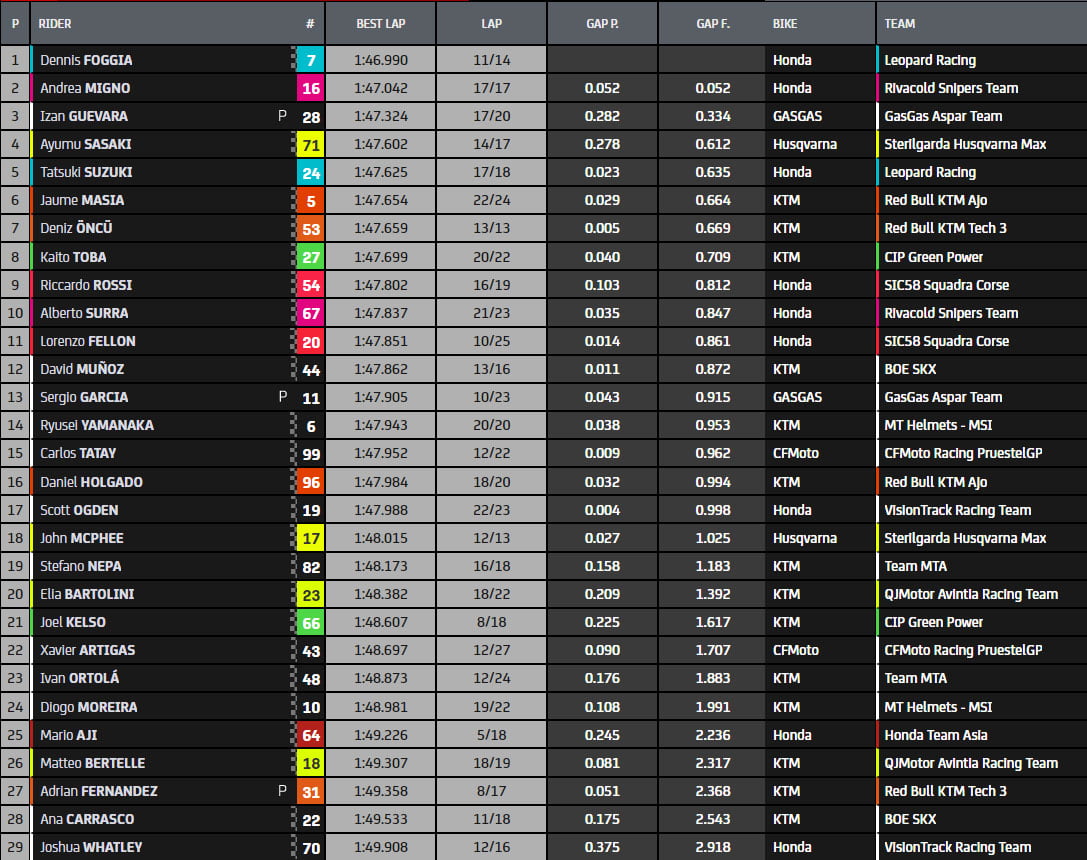
Task: Click Kaito Toba's green 27 badge
Action: coord(310,257)
